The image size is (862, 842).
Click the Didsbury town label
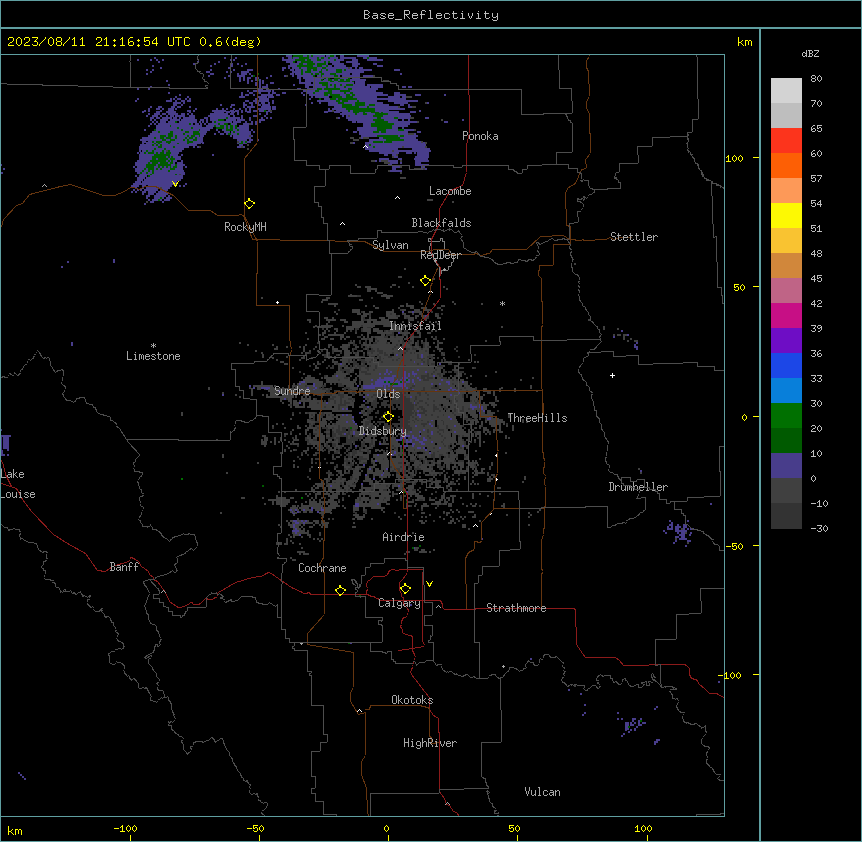pyautogui.click(x=382, y=431)
